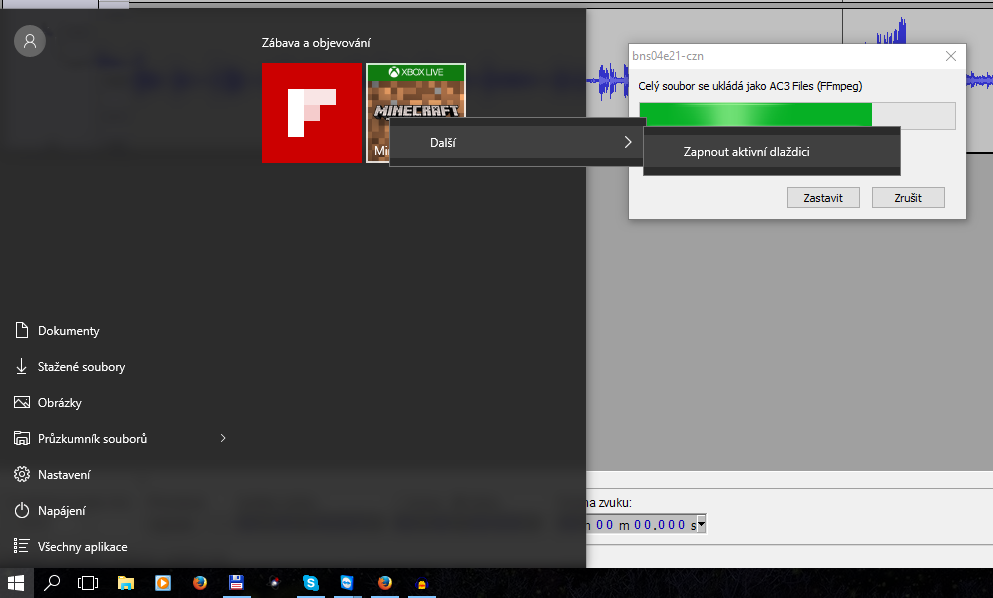Launch the Minecraft Xbox Live tile
The width and height of the screenshot is (993, 598).
(x=415, y=113)
